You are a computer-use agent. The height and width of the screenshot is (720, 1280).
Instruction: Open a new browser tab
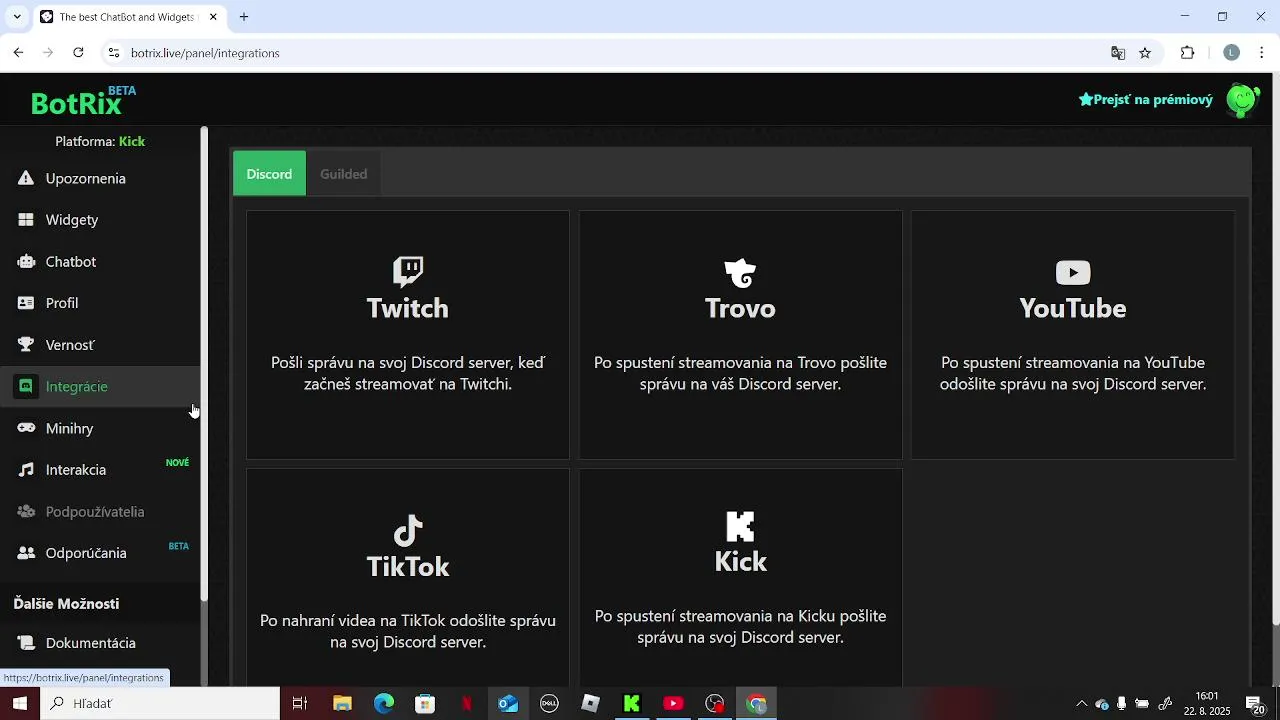(244, 17)
